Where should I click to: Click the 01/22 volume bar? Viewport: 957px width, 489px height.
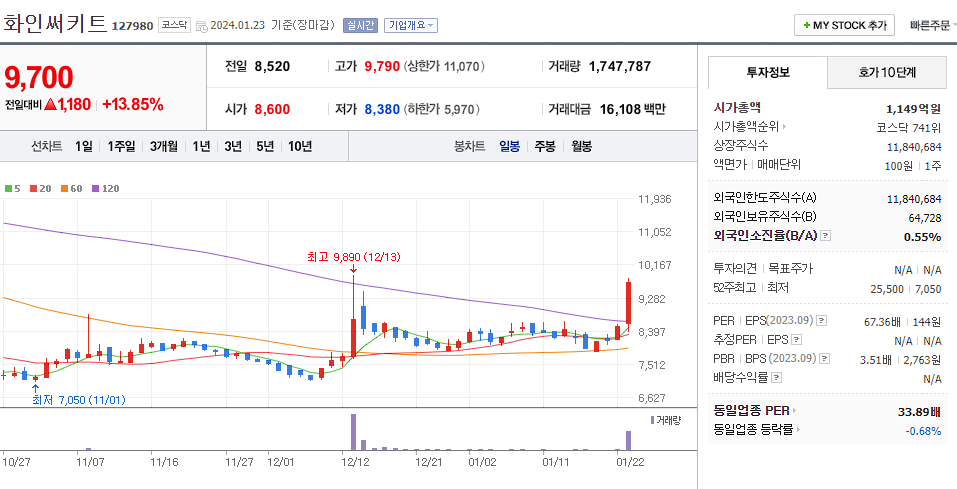pos(629,441)
